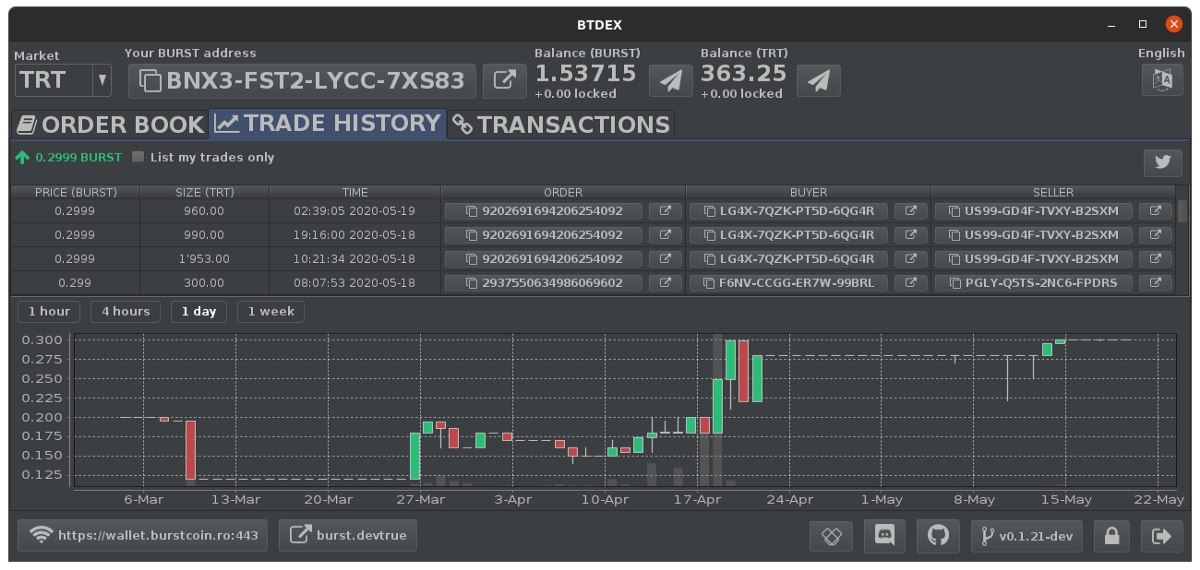
Task: Open the BURST address in explorer icon
Action: pyautogui.click(x=504, y=81)
